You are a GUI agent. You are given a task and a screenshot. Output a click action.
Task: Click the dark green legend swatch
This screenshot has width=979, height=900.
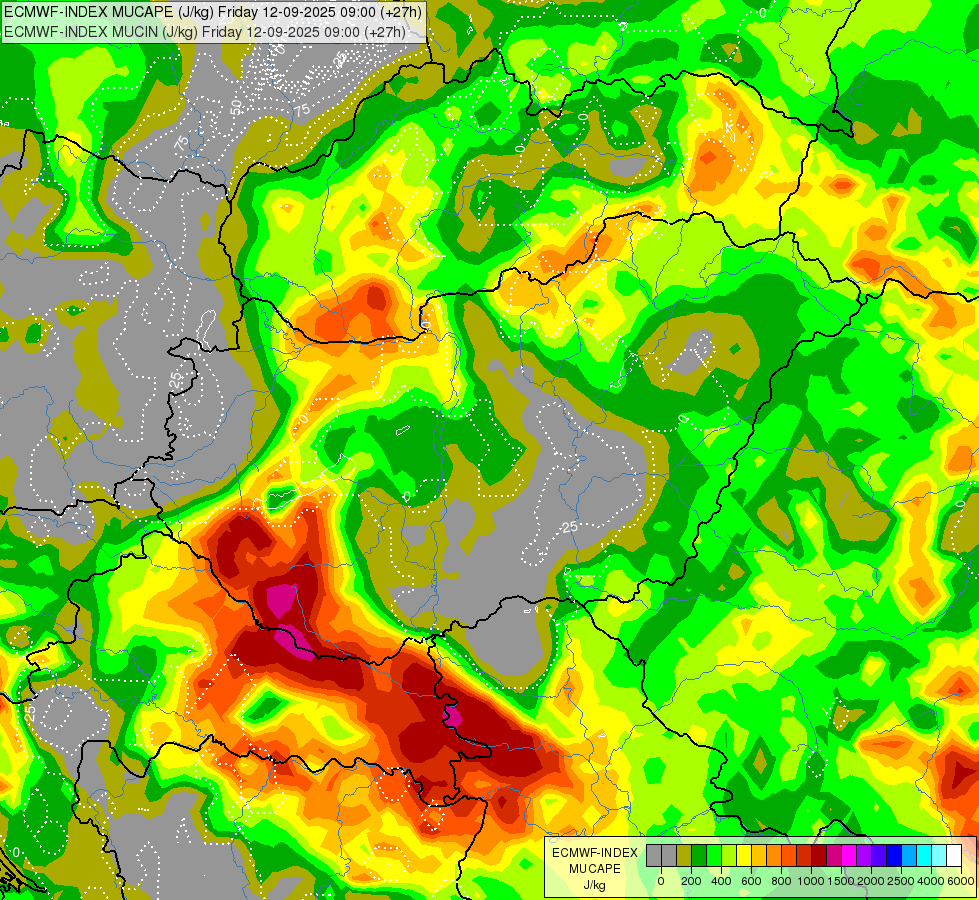coord(699,855)
